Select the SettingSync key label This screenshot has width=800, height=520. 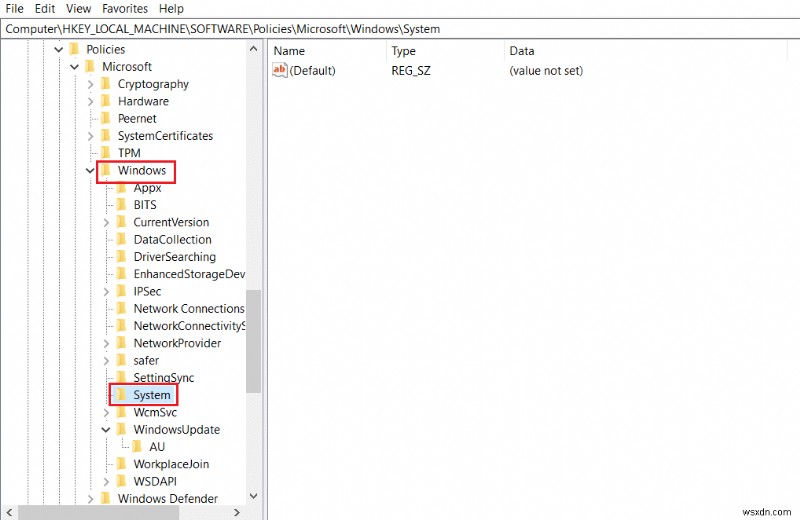(x=164, y=378)
